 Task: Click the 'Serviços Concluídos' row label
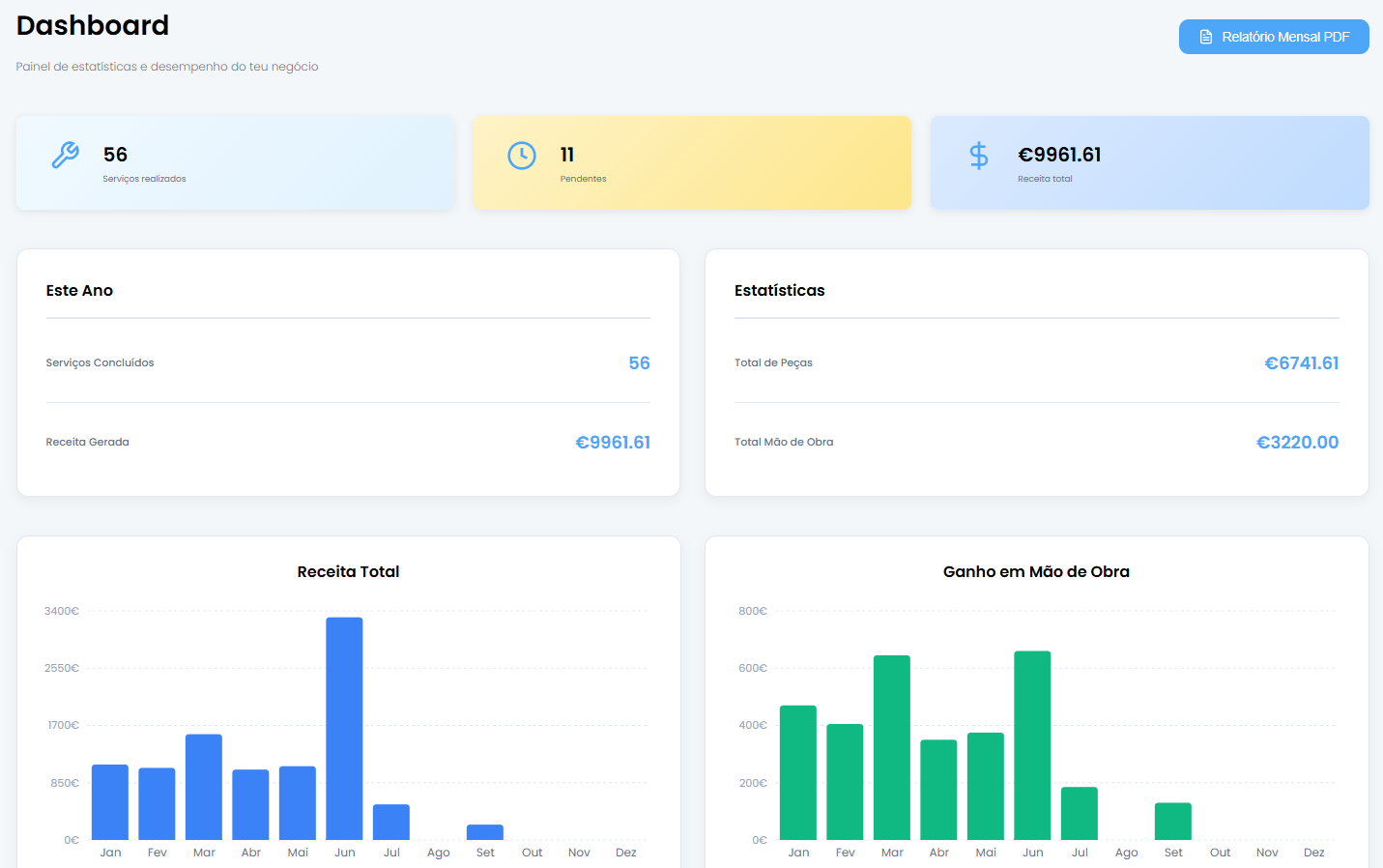(x=100, y=362)
